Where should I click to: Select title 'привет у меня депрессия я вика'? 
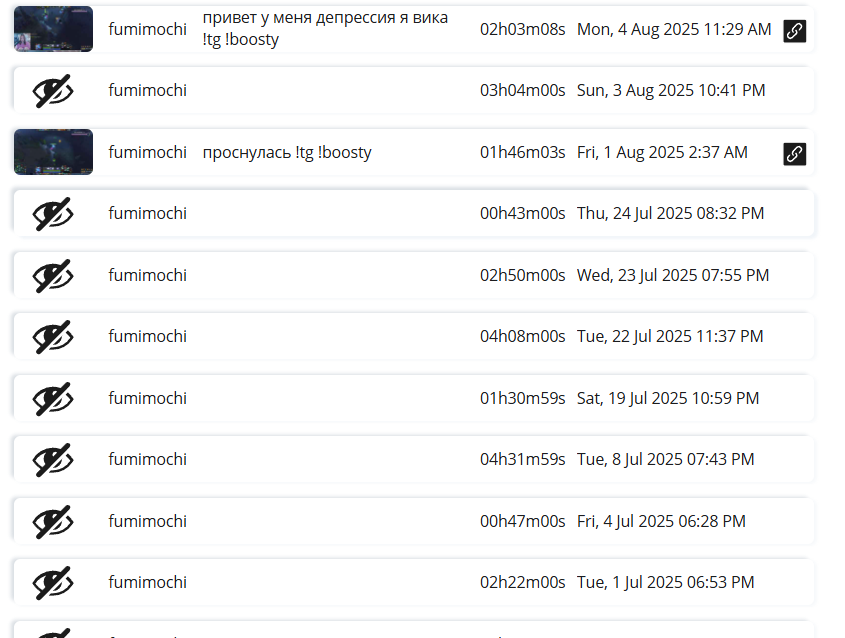(x=325, y=18)
